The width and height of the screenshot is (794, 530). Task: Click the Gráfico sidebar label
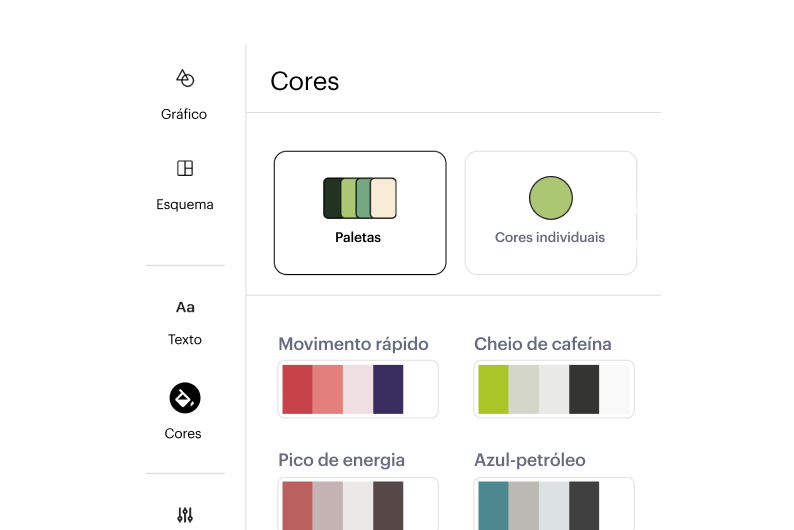(x=184, y=114)
